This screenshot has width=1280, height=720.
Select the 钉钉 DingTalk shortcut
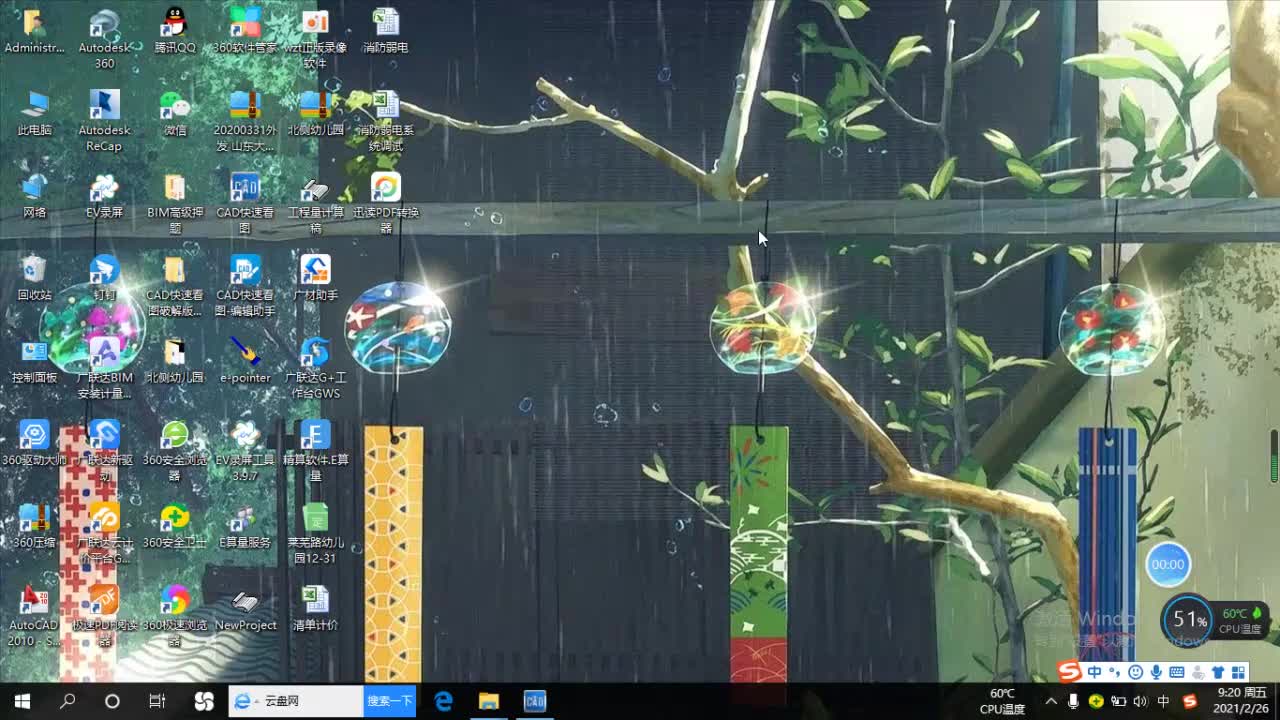104,278
